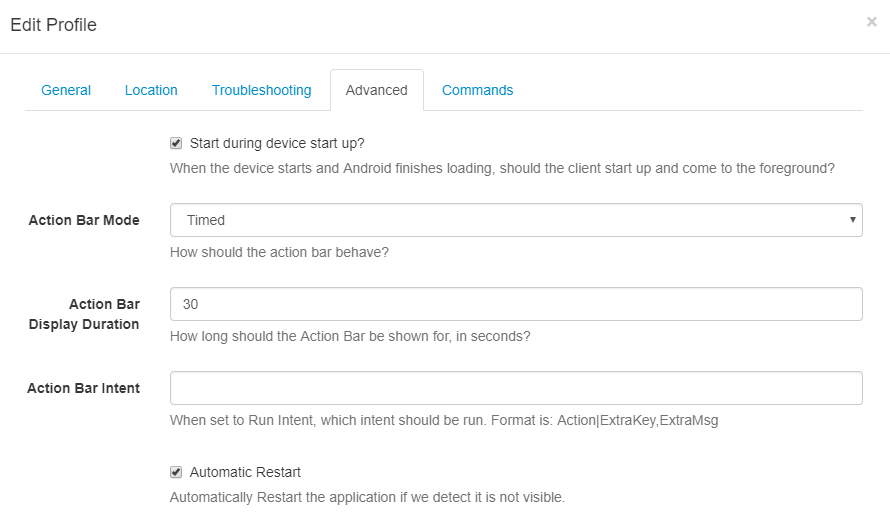Open the Action Bar Mode dropdown showing Timed
890x515 pixels.
click(515, 220)
